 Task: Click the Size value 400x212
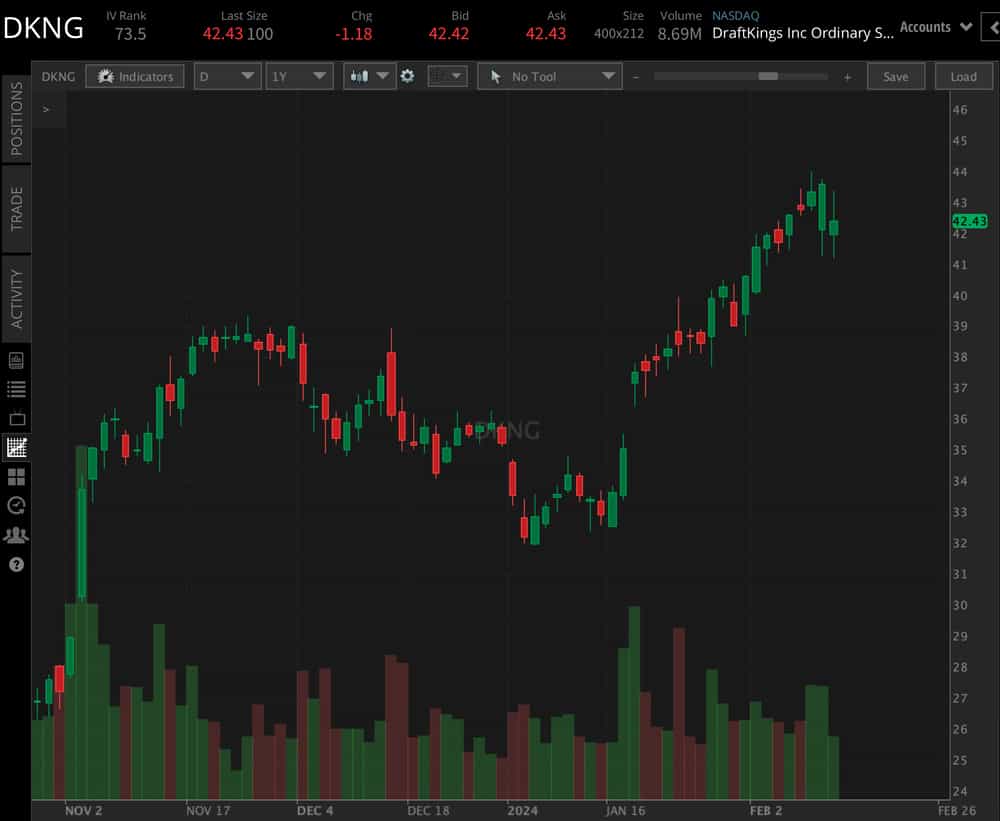619,33
